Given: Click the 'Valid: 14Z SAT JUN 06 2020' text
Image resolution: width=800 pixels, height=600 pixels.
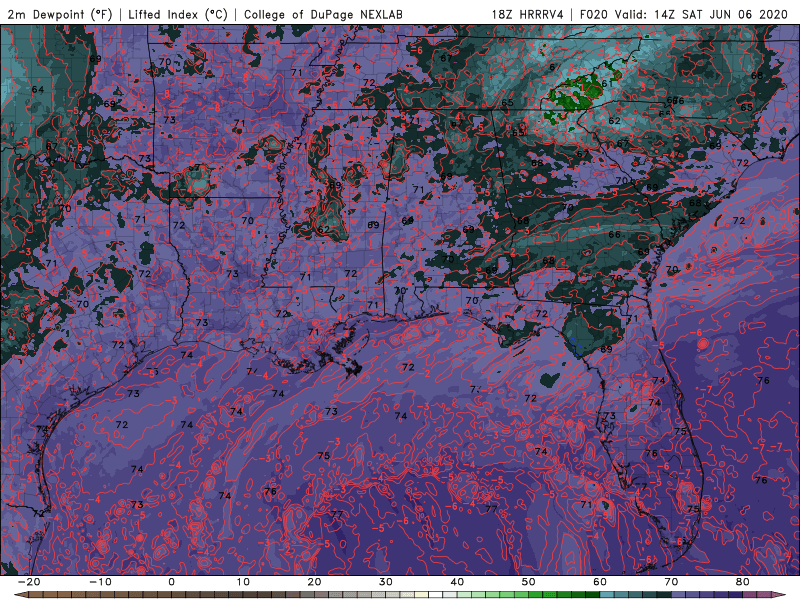Looking at the screenshot, I should [701, 14].
